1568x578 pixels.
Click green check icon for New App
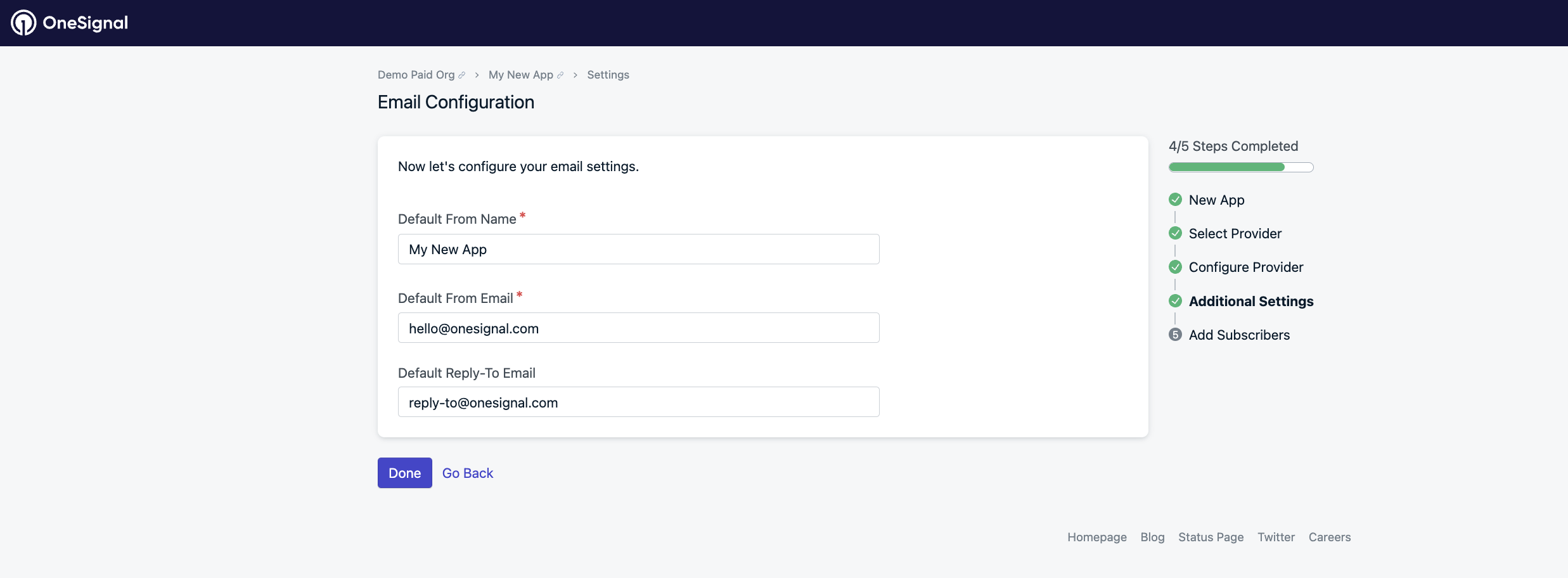(1175, 200)
